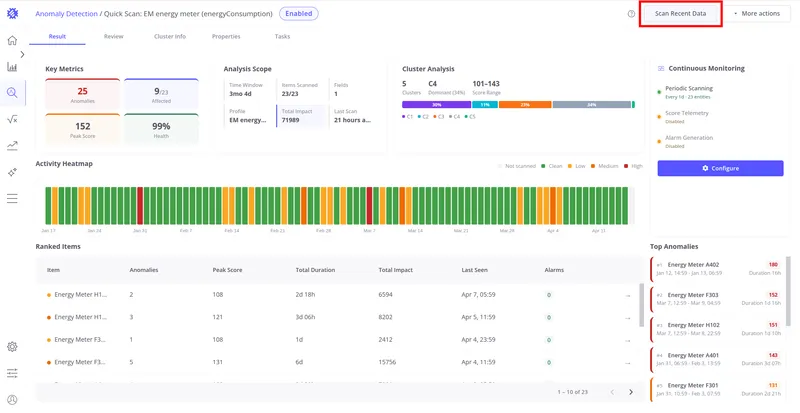
Task: Click the High legend entry in heatmap
Action: (633, 166)
